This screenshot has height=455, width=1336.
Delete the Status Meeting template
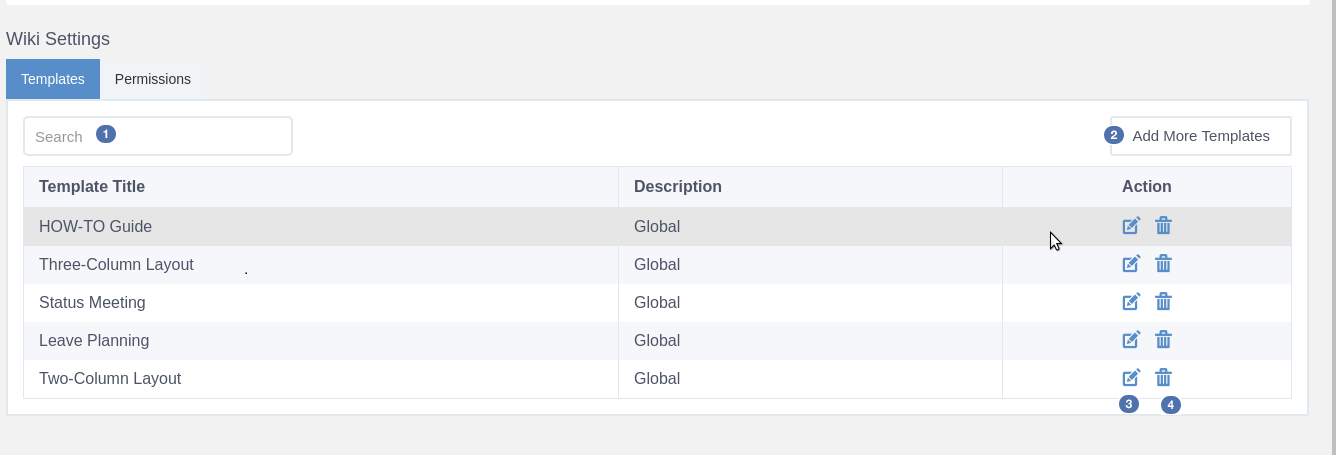1163,302
